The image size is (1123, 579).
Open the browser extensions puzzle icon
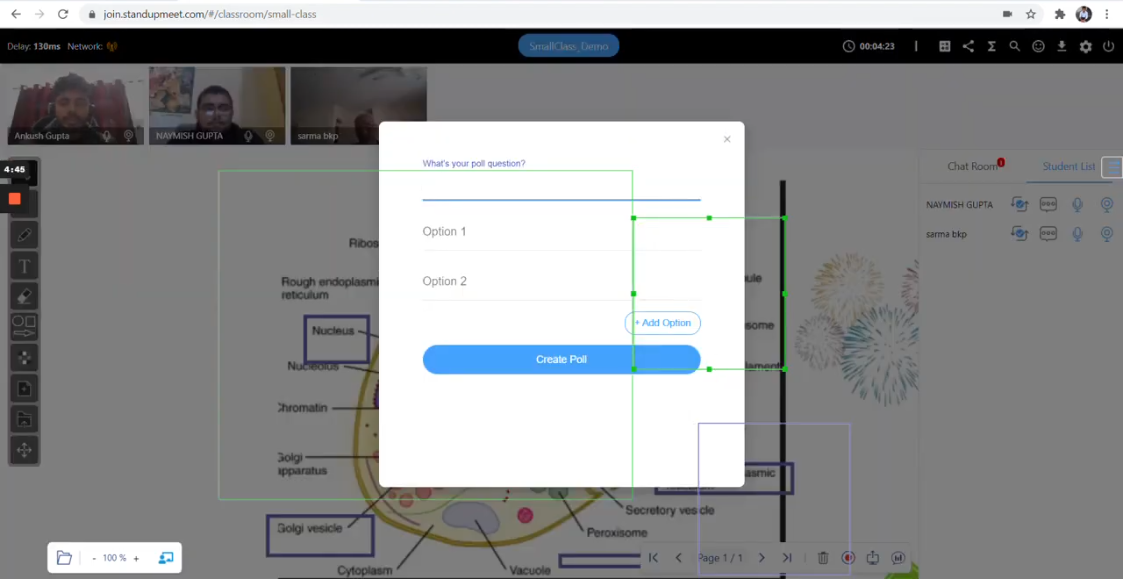tap(1060, 14)
